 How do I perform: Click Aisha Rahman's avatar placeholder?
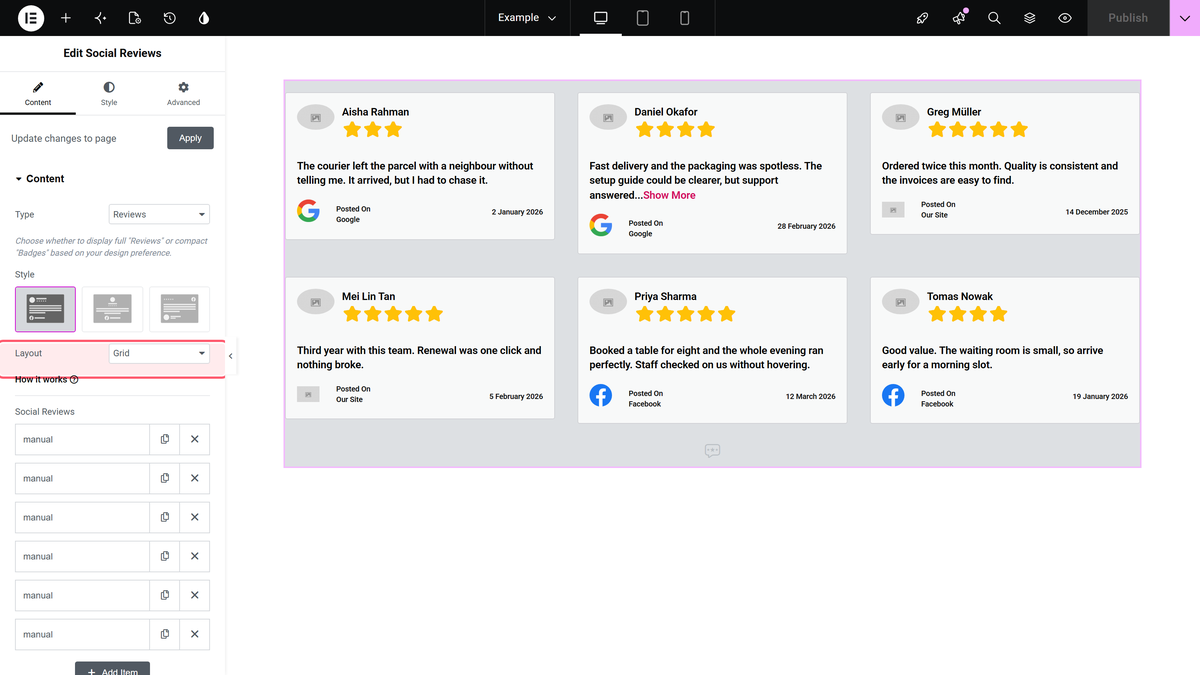(x=316, y=118)
